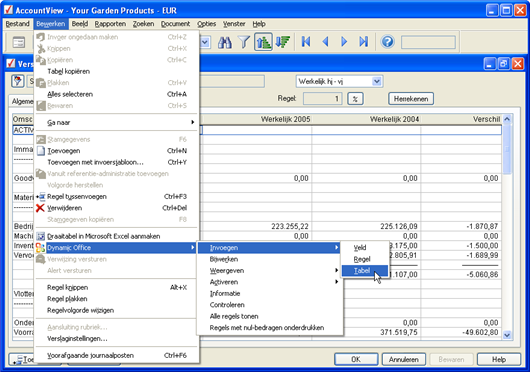
Task: Open the Bestand menu
Action: pos(18,24)
